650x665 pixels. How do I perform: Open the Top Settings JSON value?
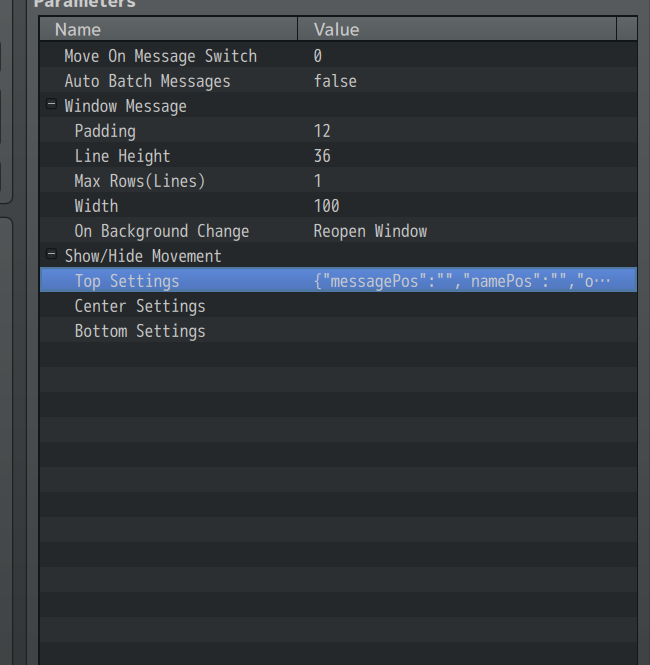coord(461,281)
